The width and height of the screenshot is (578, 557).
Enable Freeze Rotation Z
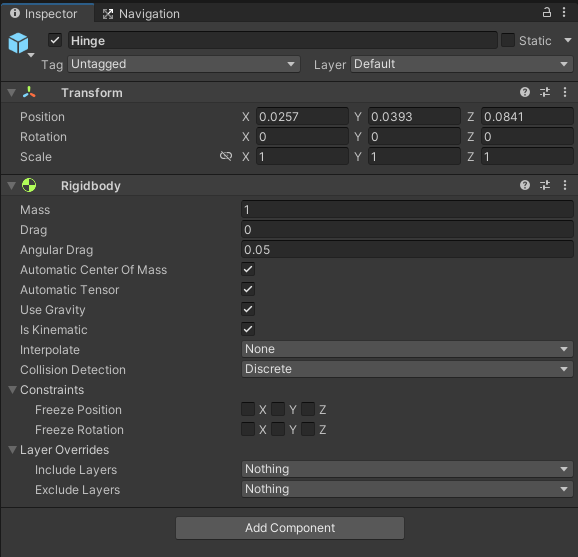(308, 429)
